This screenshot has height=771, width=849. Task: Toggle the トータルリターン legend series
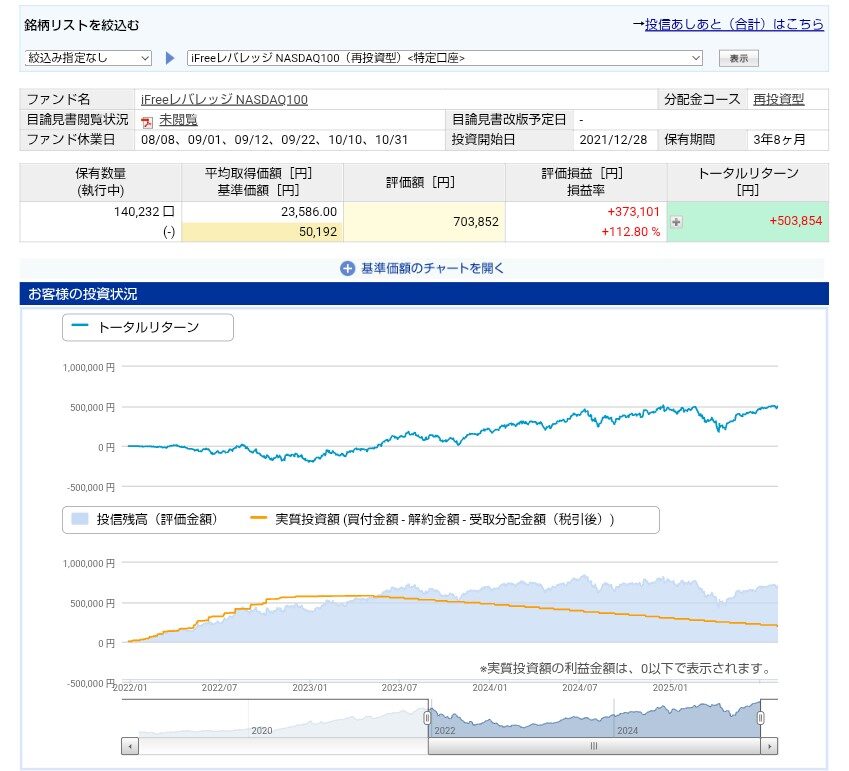(x=148, y=327)
